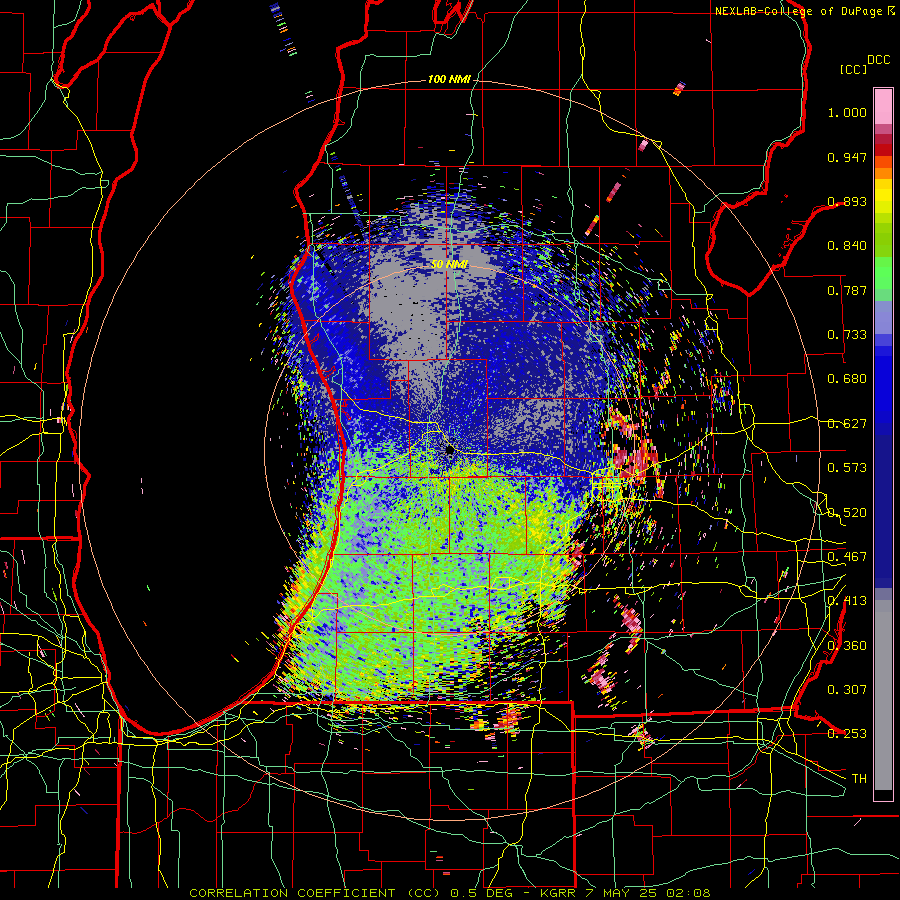Select the 0.893 scale value
900x900 pixels.
point(847,201)
